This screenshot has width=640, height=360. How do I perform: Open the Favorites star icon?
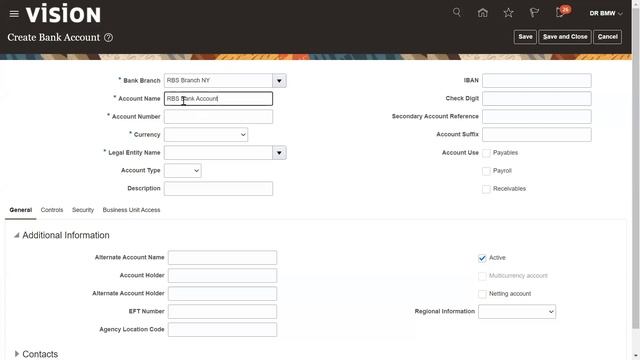tap(508, 13)
